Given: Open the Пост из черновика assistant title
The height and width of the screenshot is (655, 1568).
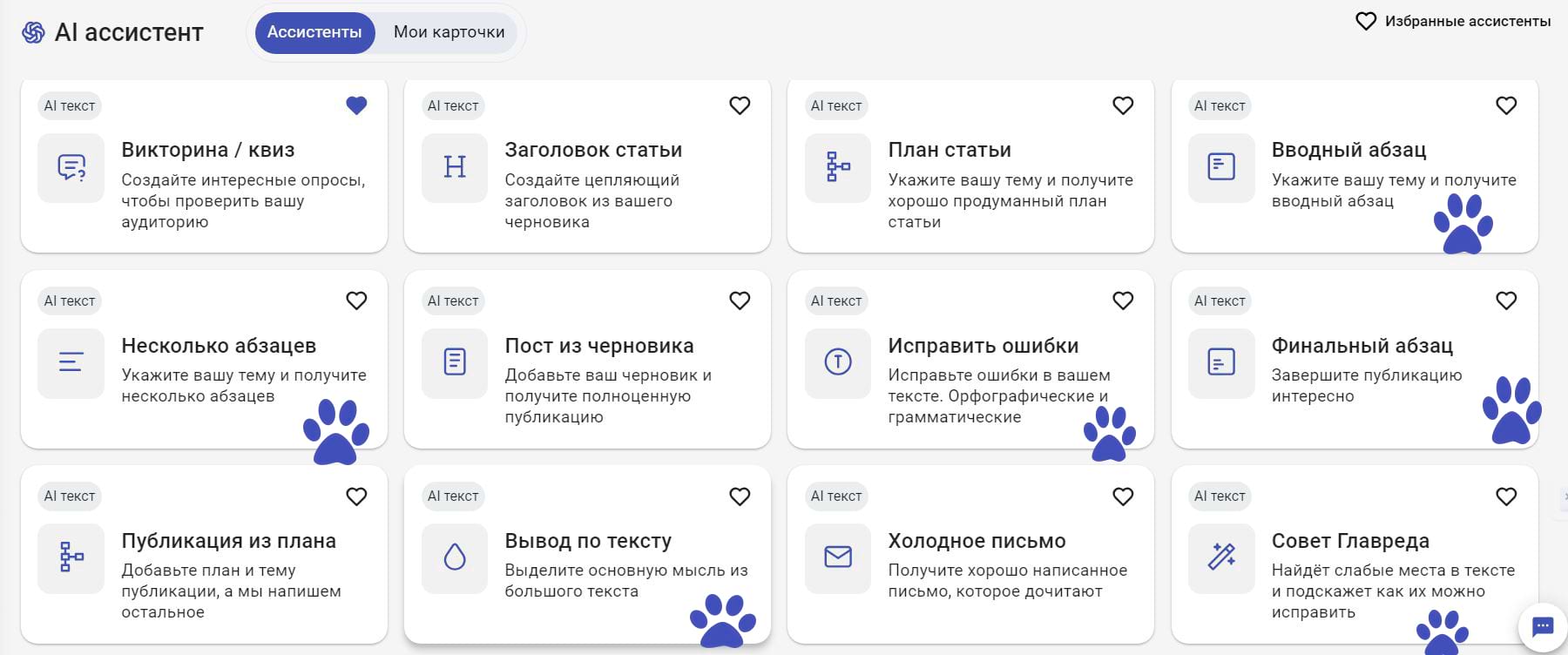Looking at the screenshot, I should tap(599, 346).
